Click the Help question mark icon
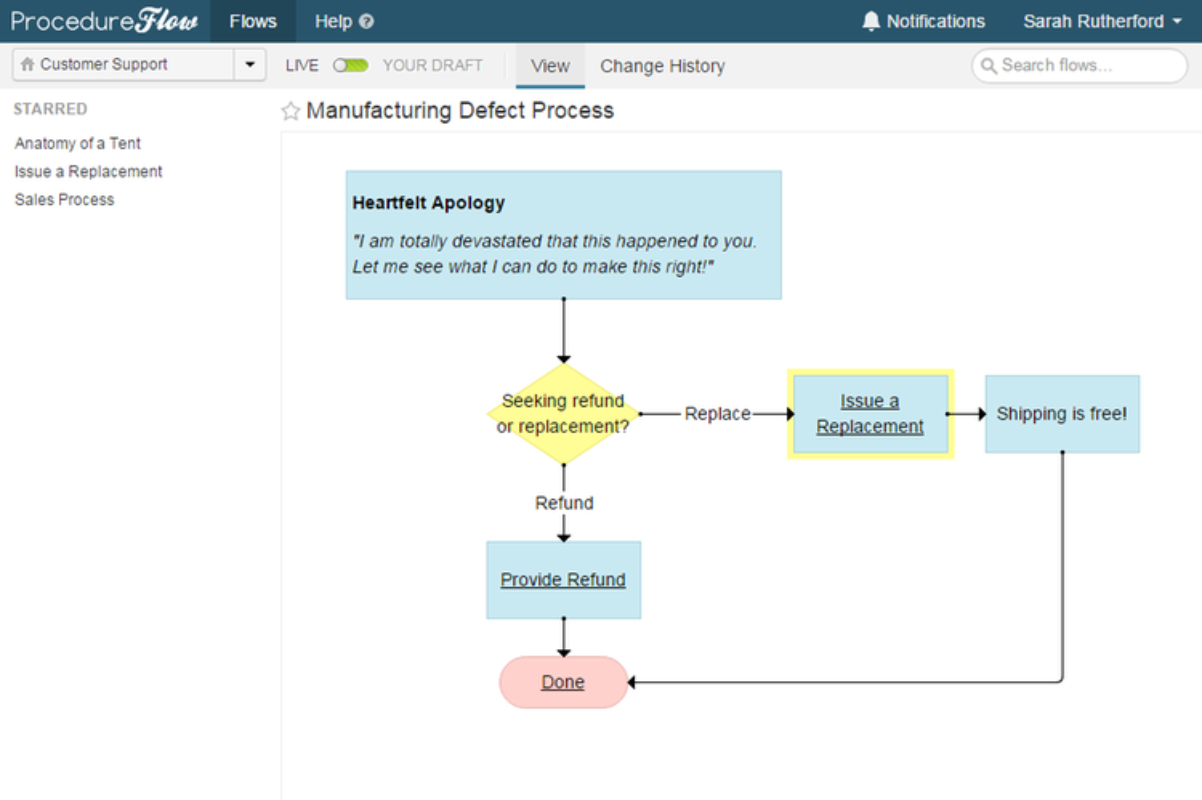The height and width of the screenshot is (800, 1202). [366, 21]
